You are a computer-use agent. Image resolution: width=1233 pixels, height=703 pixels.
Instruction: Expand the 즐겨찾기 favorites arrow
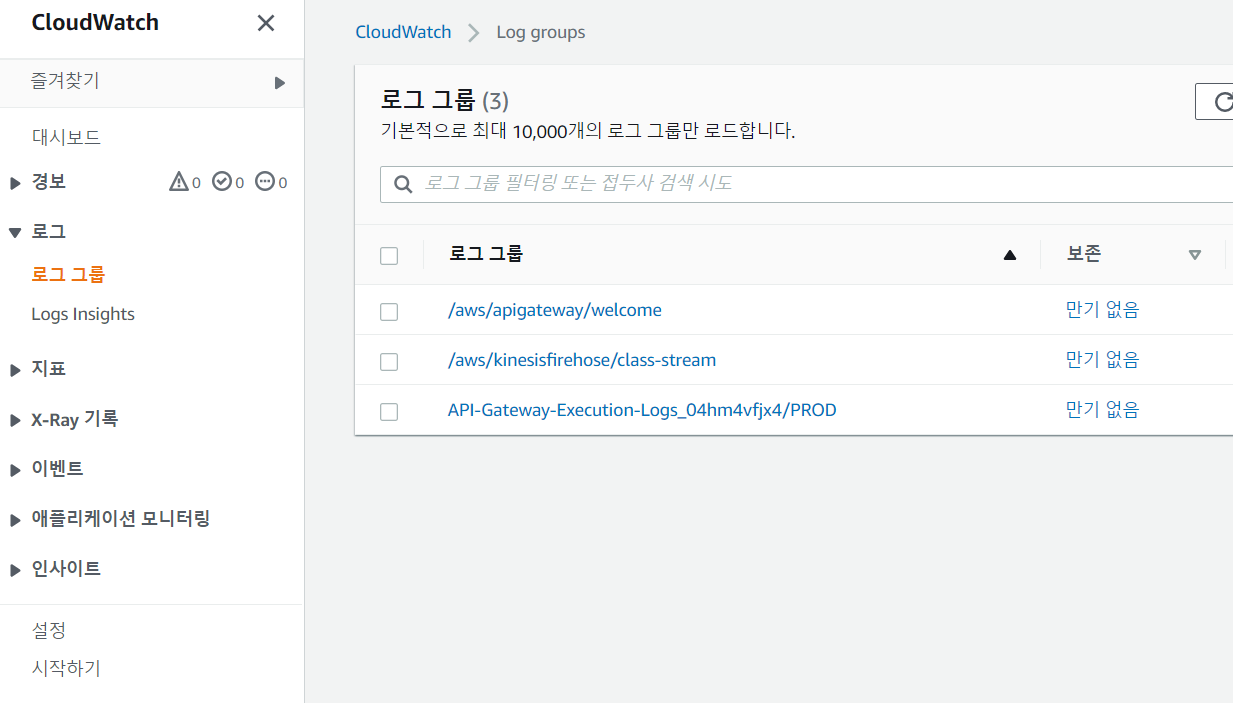click(x=280, y=83)
